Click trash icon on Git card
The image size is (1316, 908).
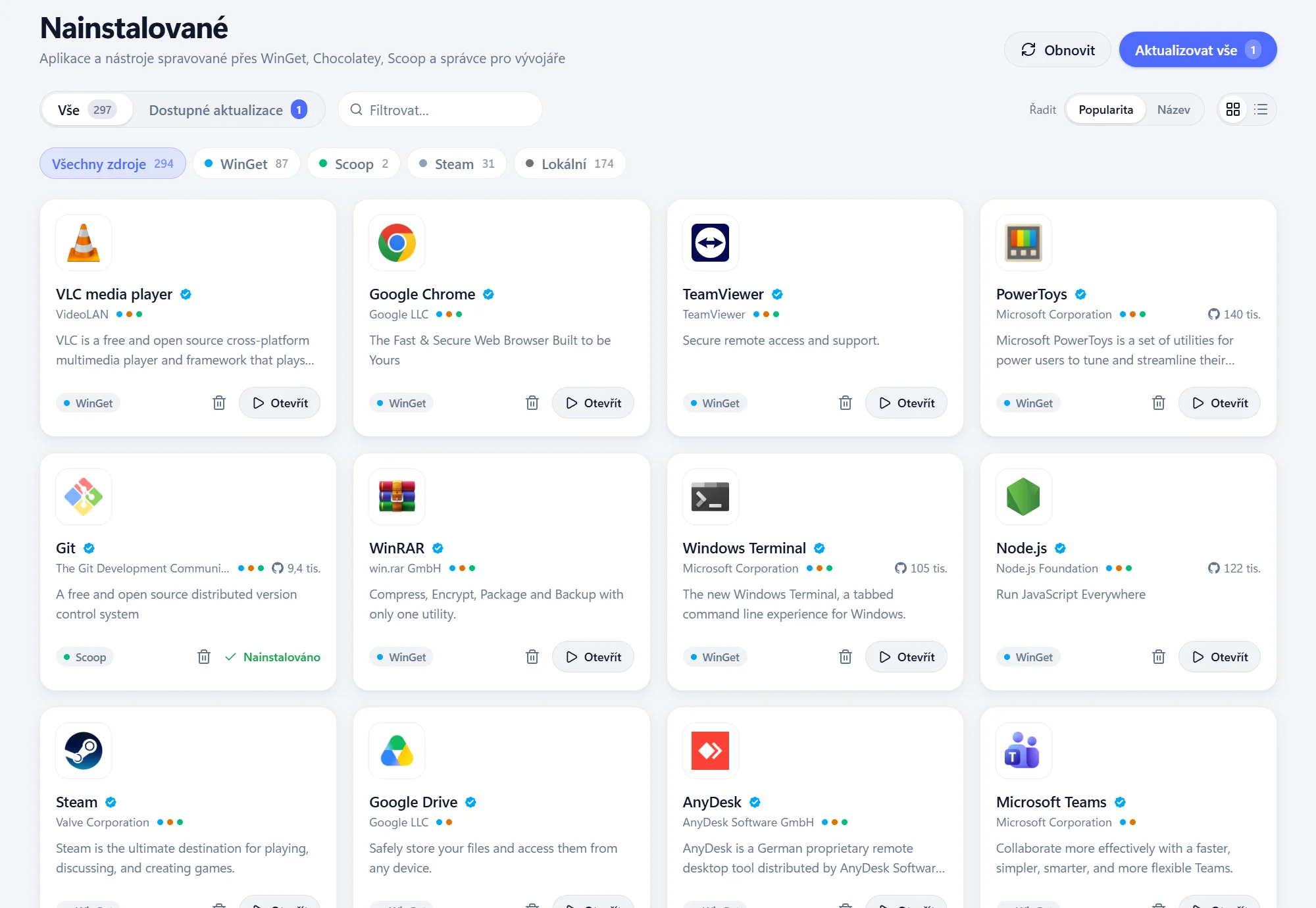click(204, 657)
